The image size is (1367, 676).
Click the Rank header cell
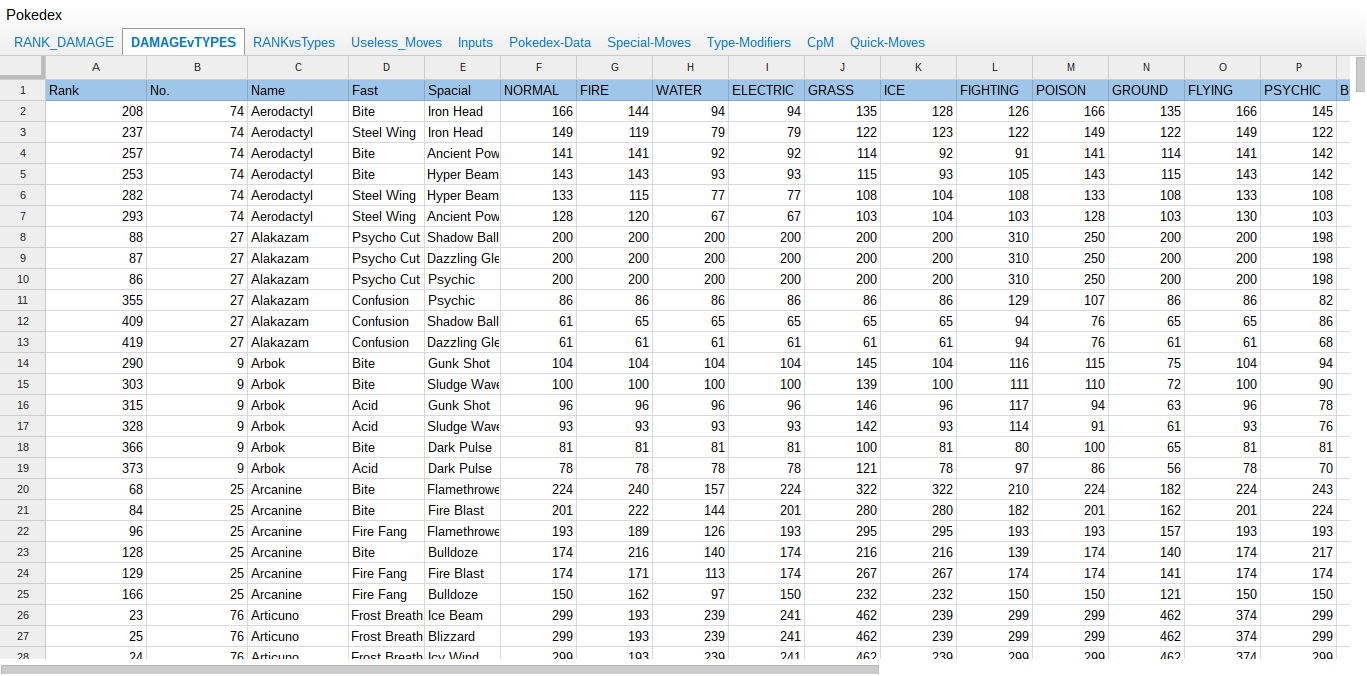95,90
